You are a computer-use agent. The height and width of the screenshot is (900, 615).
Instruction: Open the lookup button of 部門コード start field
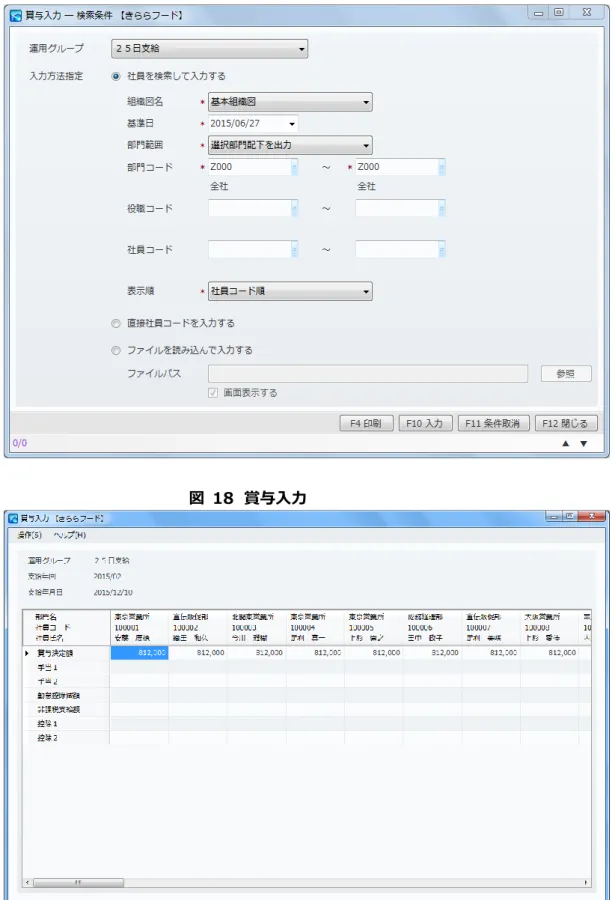[295, 167]
